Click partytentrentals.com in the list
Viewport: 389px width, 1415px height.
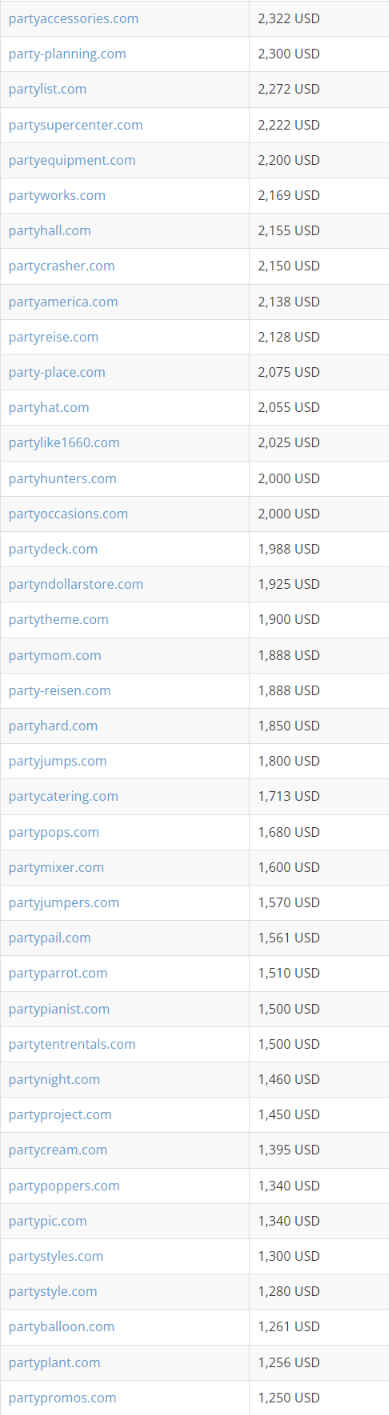click(72, 1044)
